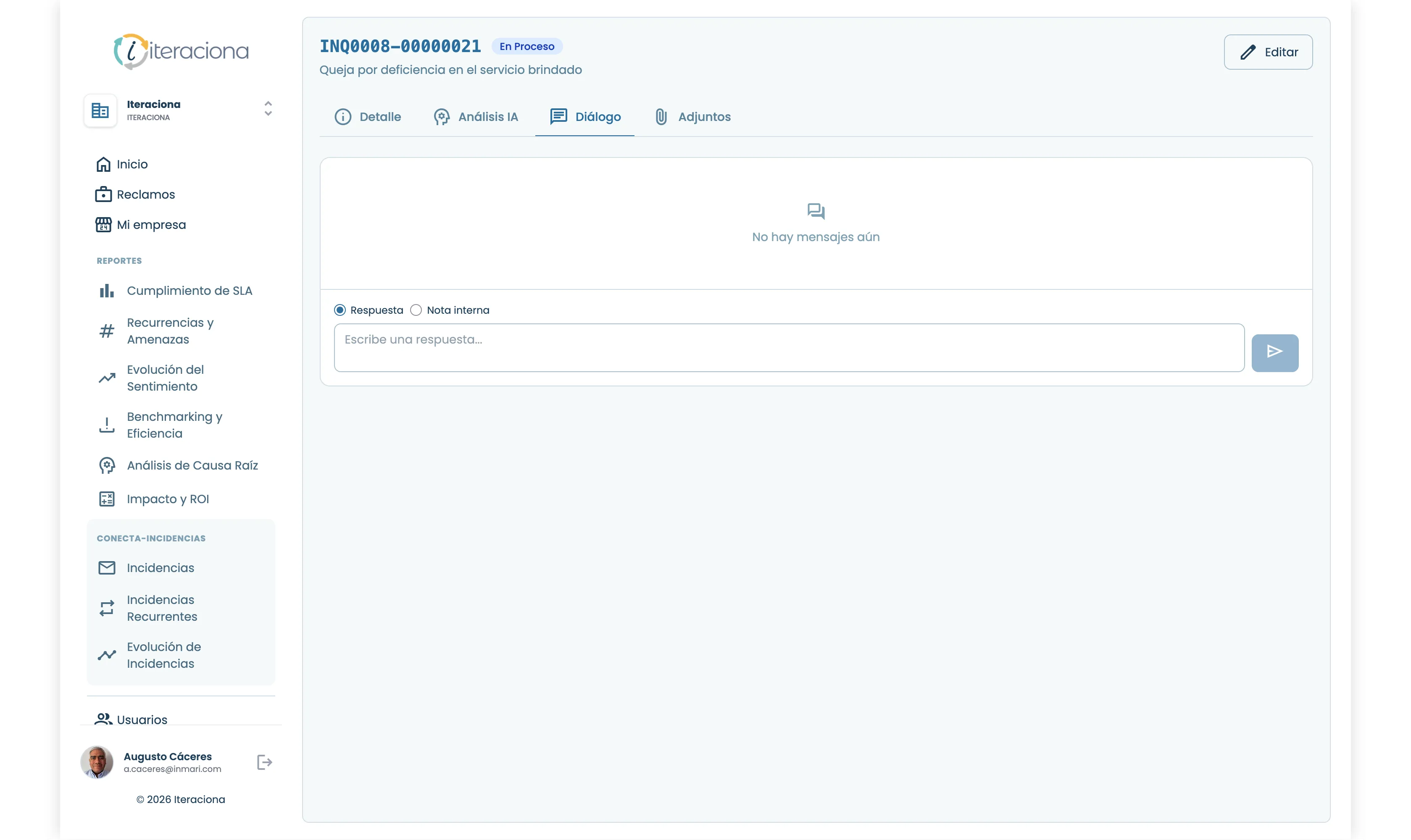The width and height of the screenshot is (1411, 840).
Task: Open Incidencias Recurrentes repeat item
Action: (x=161, y=608)
